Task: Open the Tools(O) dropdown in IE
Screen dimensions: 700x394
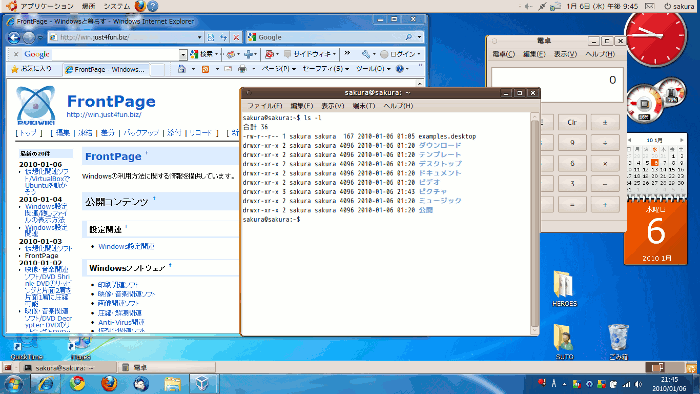Action: pos(373,69)
